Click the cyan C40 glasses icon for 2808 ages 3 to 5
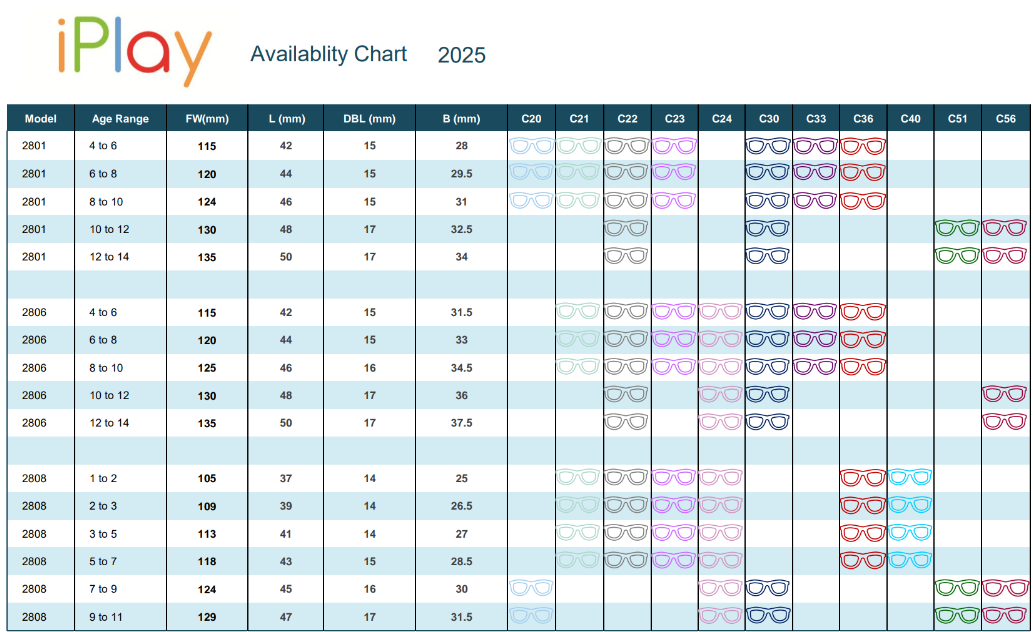1033x632 pixels. point(910,533)
